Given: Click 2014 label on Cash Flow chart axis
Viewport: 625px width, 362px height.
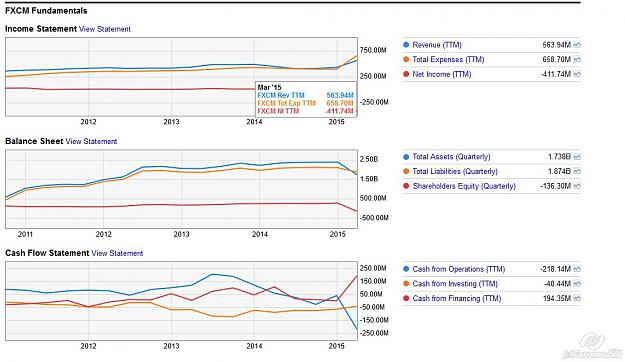Looking at the screenshot, I should [x=254, y=346].
